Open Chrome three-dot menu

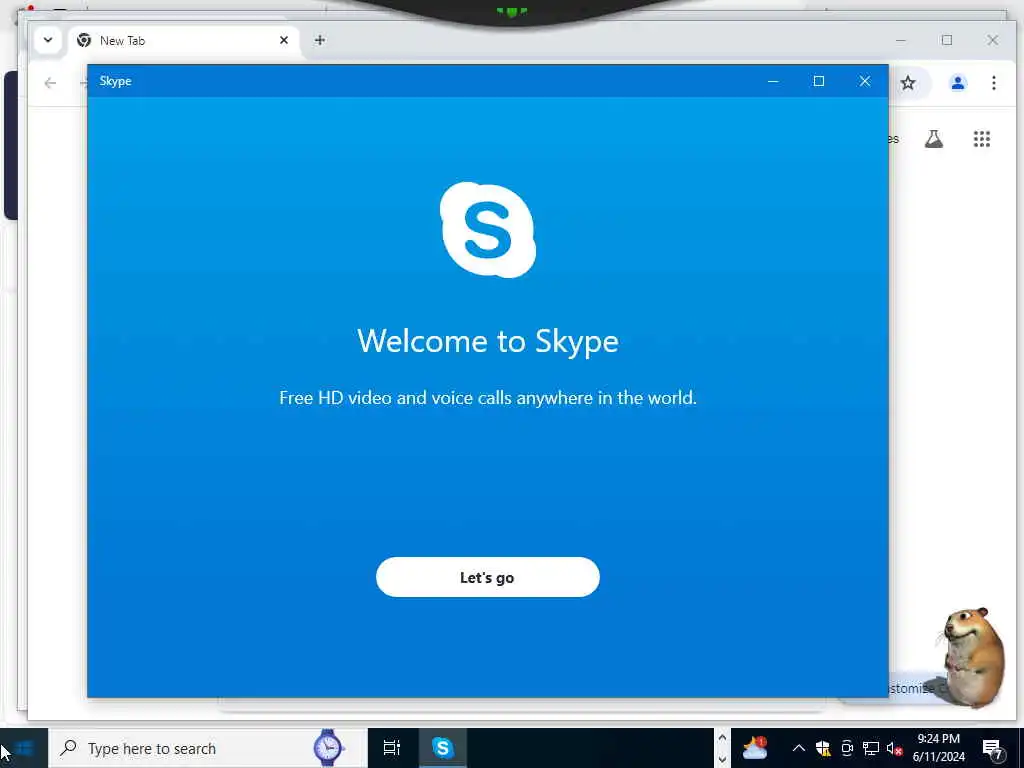click(x=994, y=83)
